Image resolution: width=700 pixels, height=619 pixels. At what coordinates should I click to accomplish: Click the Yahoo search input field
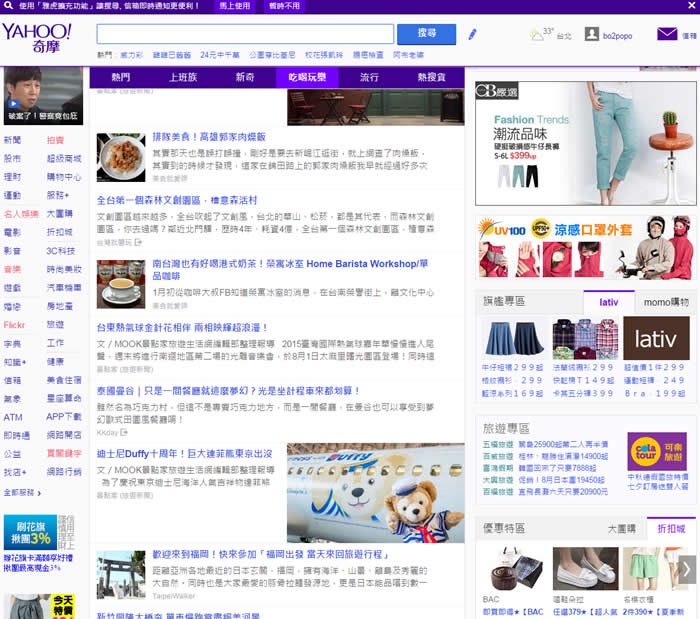(245, 34)
